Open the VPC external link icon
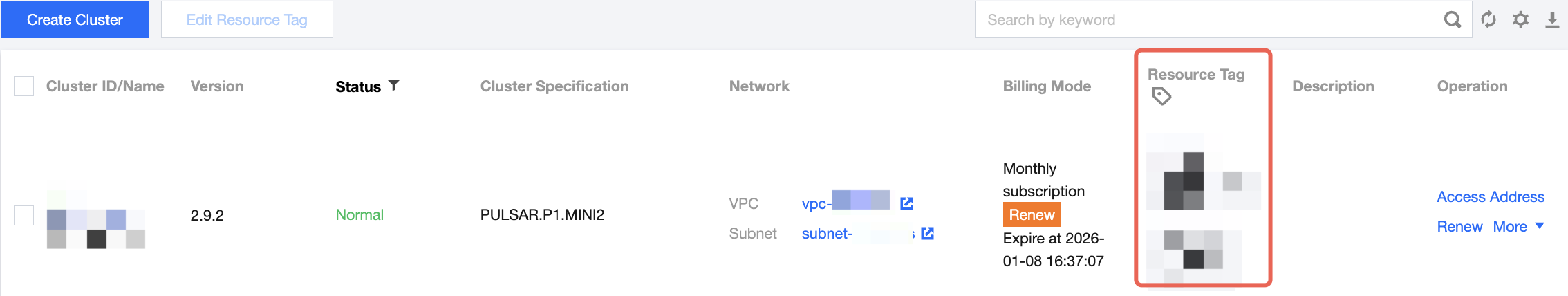The height and width of the screenshot is (296, 1568). 907,203
